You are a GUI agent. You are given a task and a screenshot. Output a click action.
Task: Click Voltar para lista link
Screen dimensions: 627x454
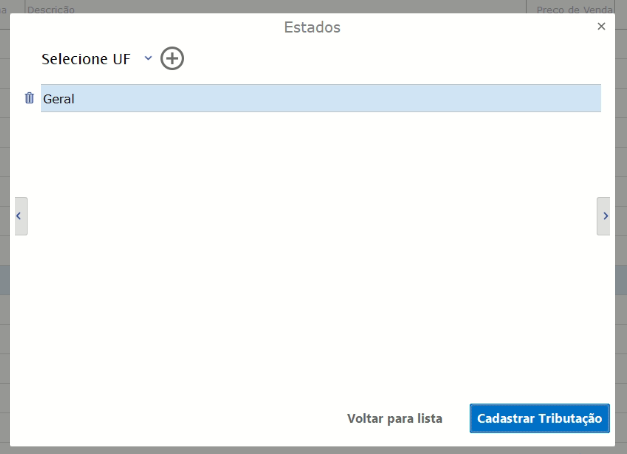394,419
